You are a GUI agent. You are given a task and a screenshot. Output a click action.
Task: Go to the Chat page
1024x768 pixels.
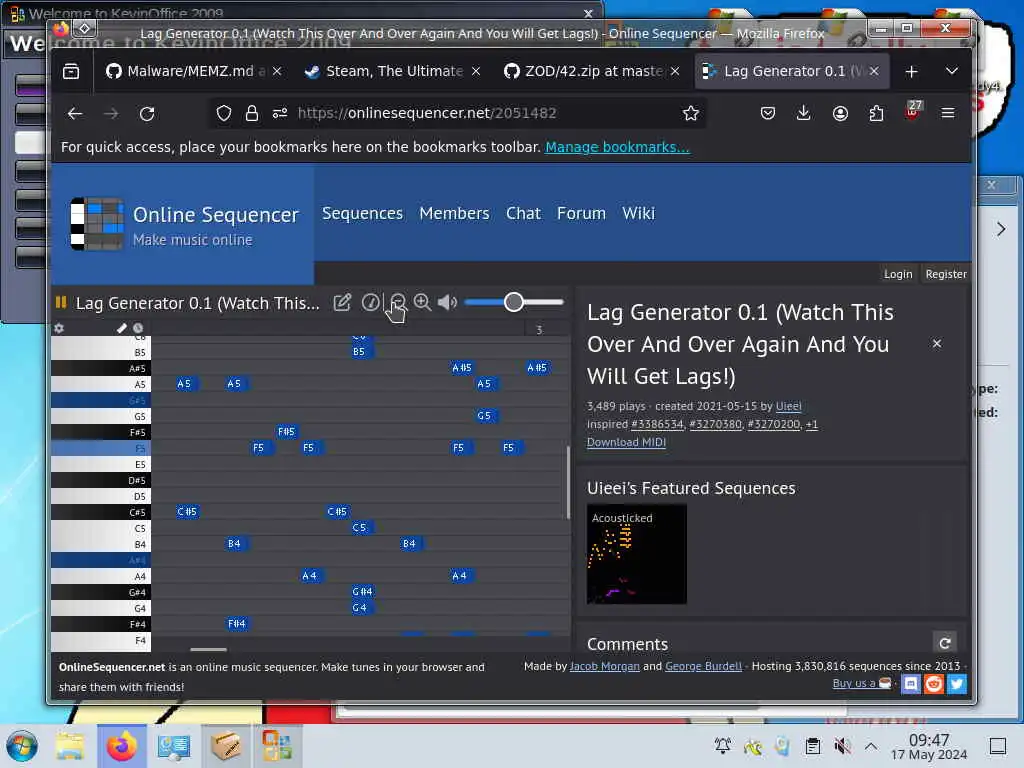coord(523,214)
